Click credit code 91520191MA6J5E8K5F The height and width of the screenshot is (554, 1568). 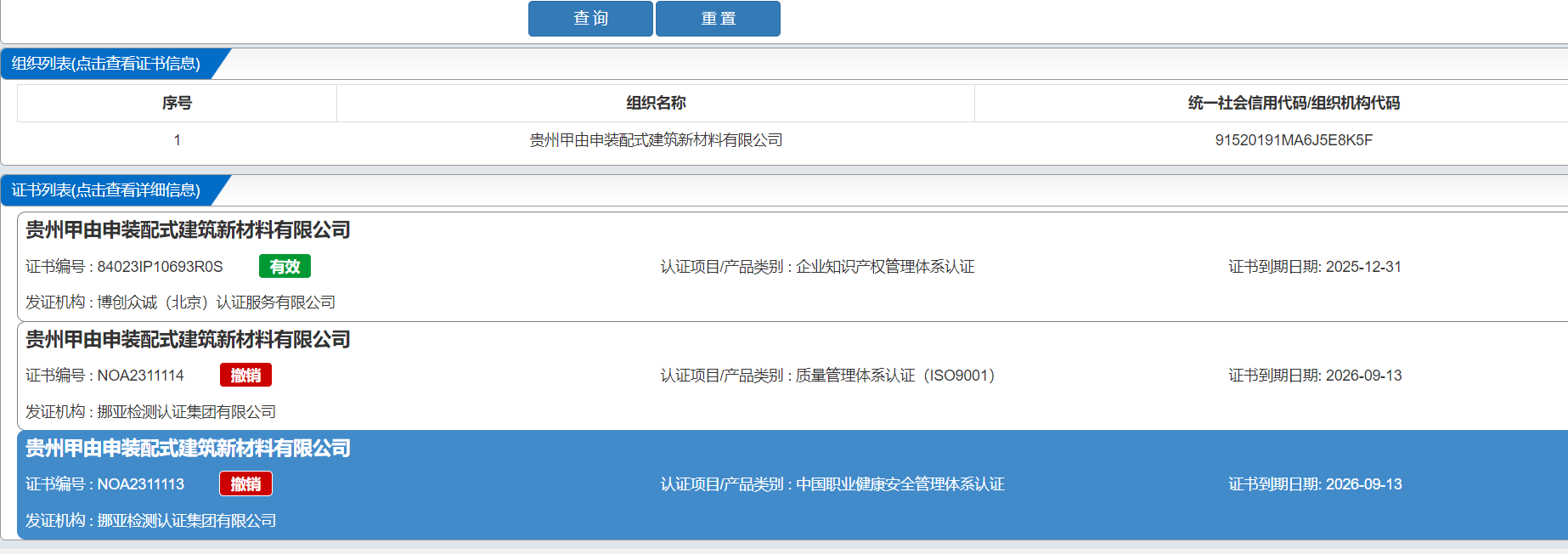tap(1294, 140)
